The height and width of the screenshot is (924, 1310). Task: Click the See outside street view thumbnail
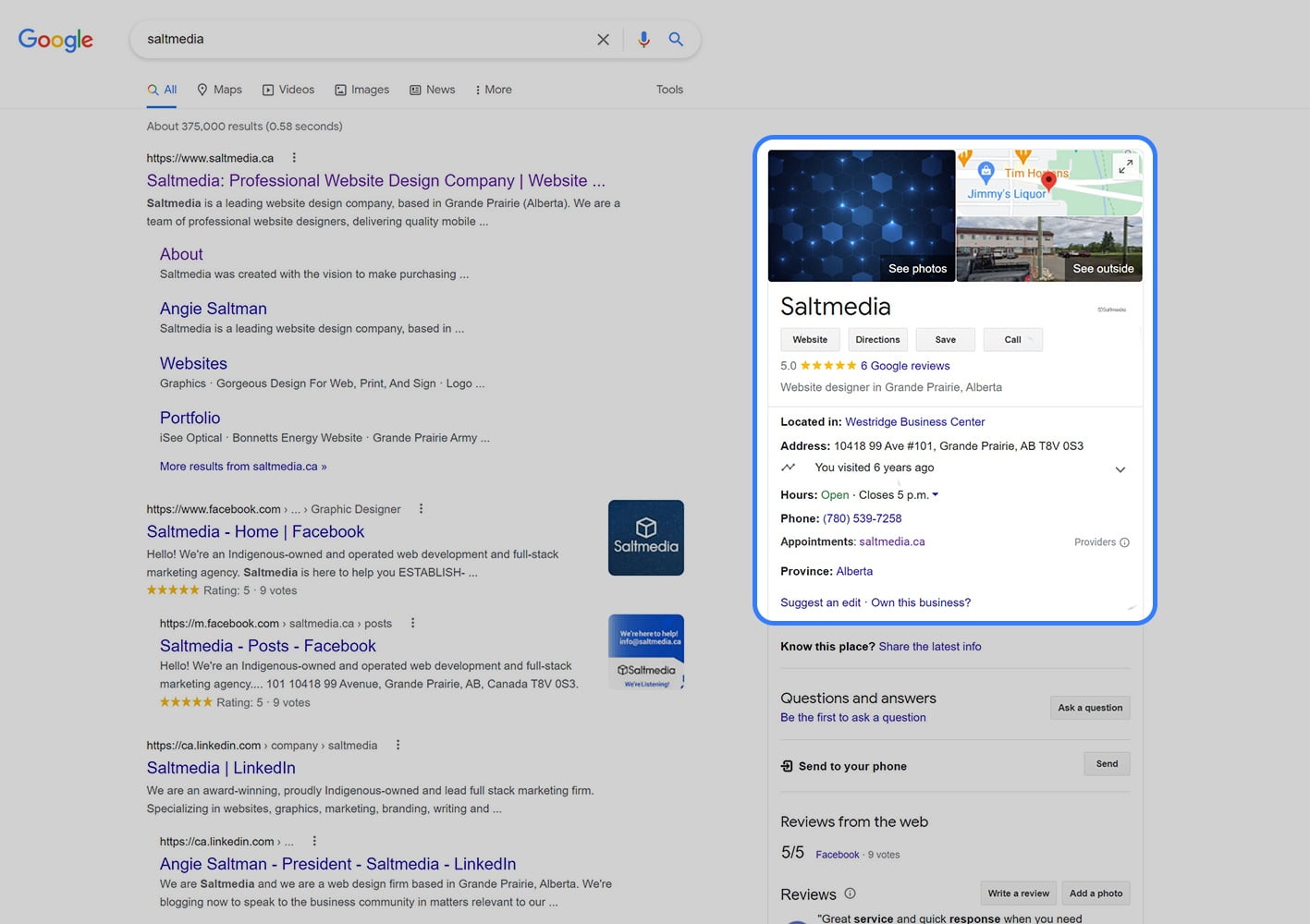[1049, 249]
